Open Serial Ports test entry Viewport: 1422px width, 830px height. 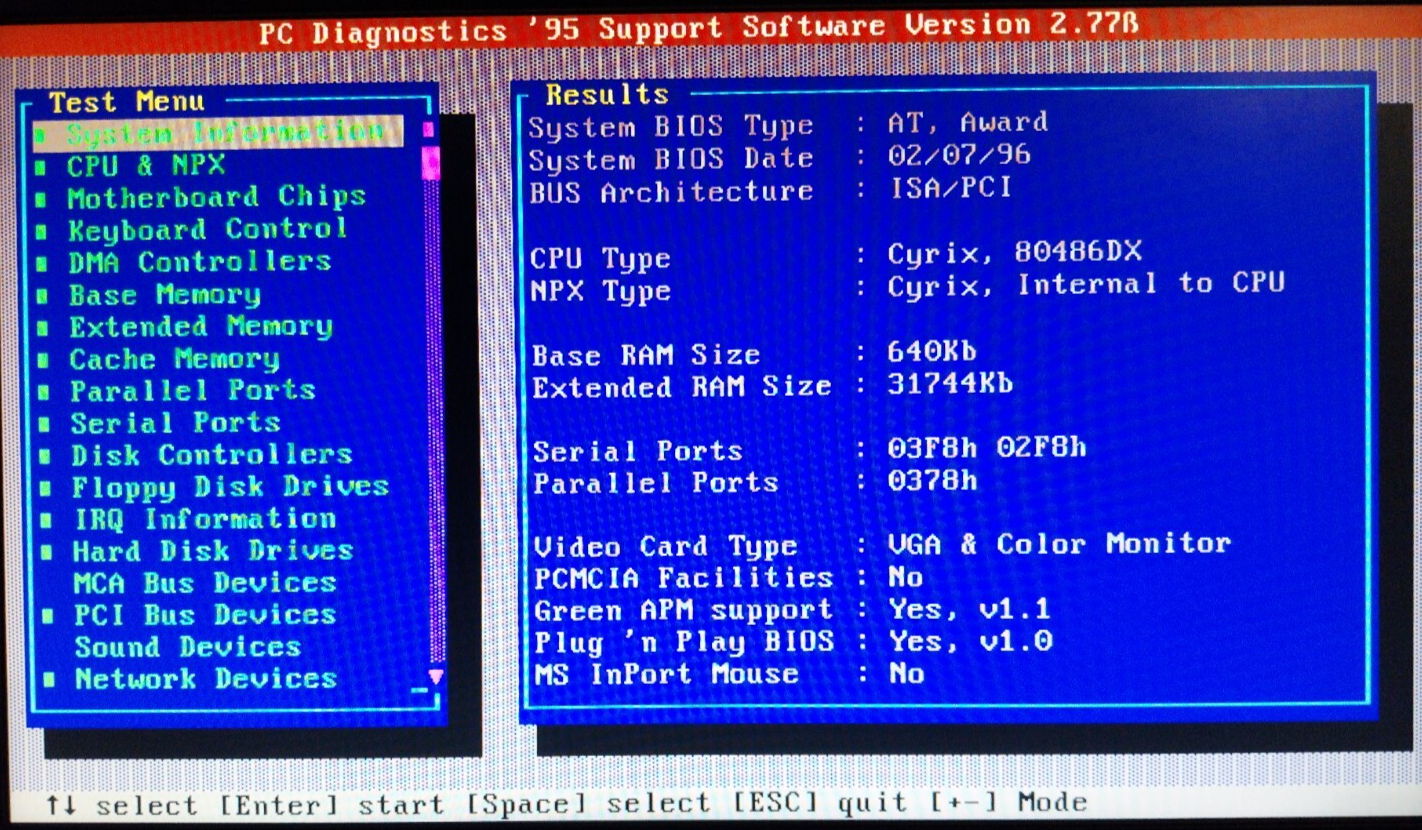(175, 423)
